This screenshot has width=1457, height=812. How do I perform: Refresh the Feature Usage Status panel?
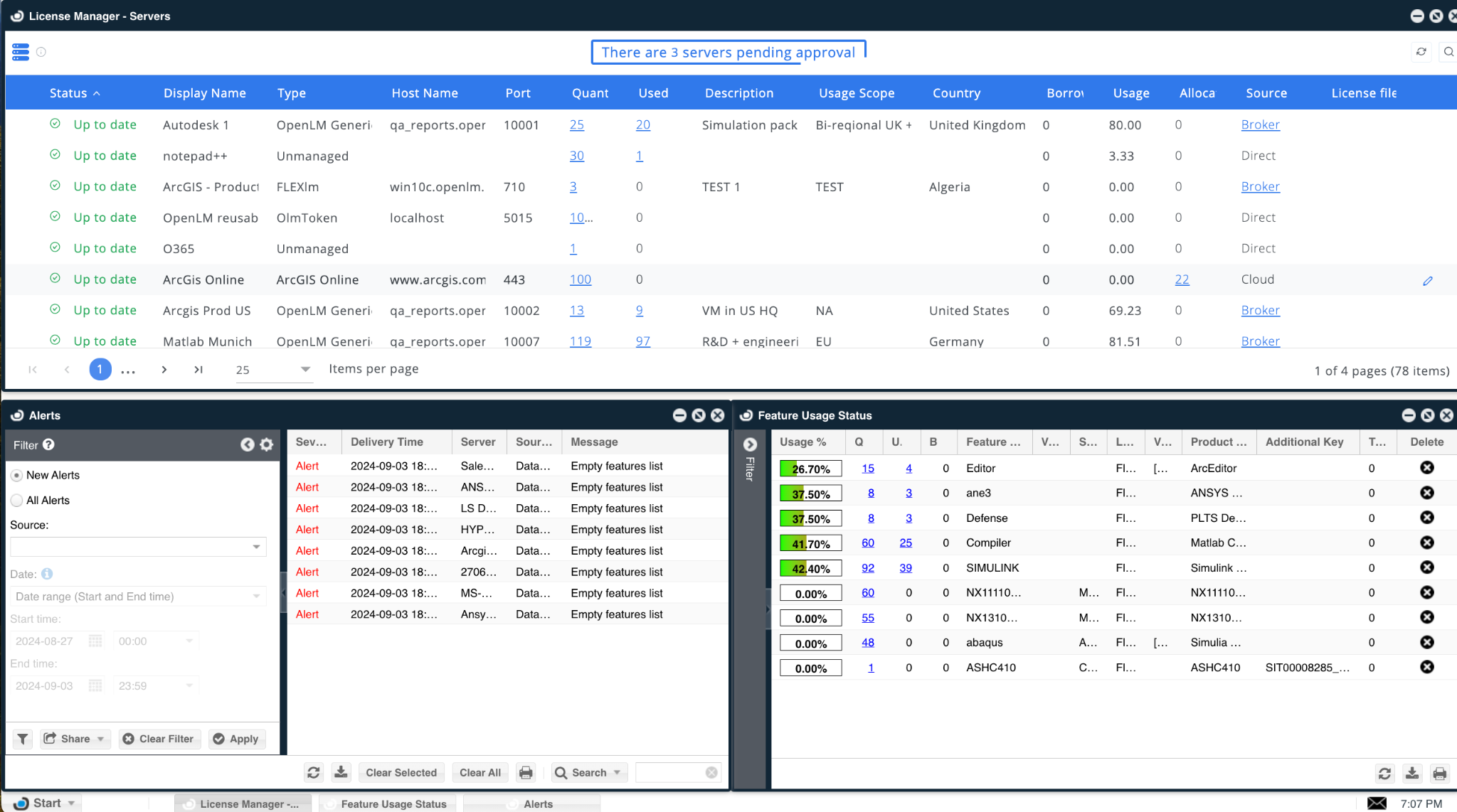click(x=1384, y=773)
